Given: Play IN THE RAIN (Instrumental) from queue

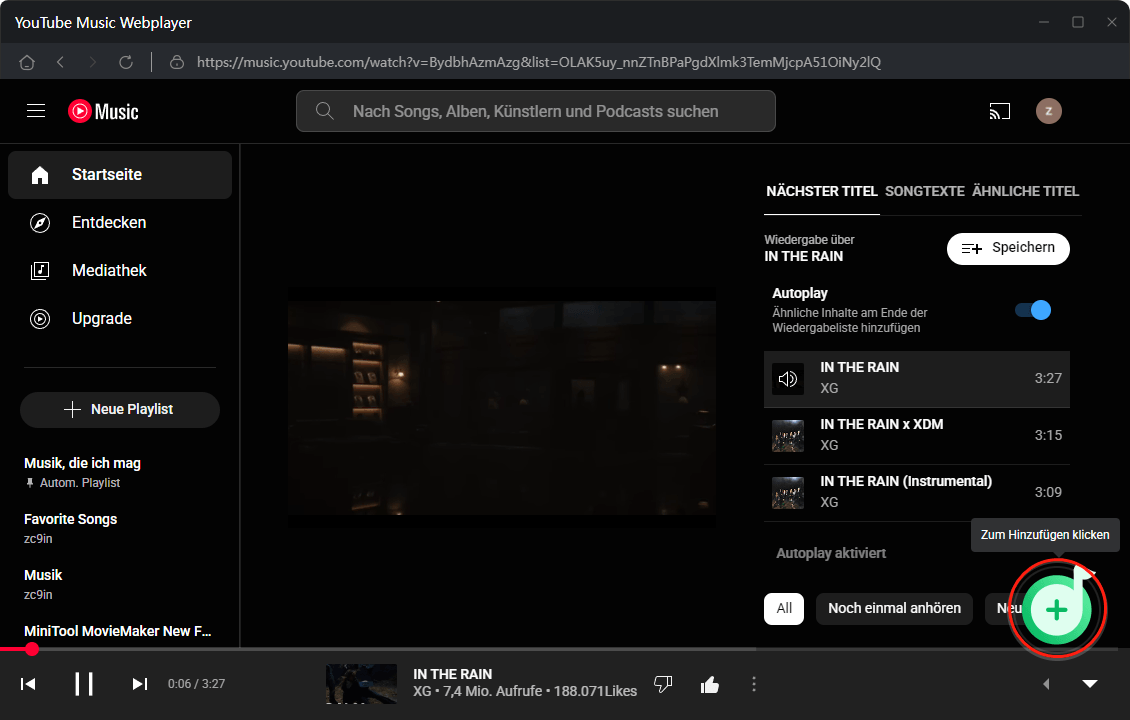Looking at the screenshot, I should tap(917, 492).
